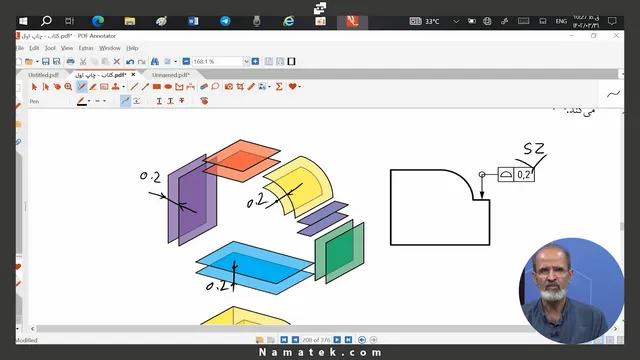Pick the Arrow drawing tool
640x360 pixels.
pyautogui.click(x=145, y=87)
